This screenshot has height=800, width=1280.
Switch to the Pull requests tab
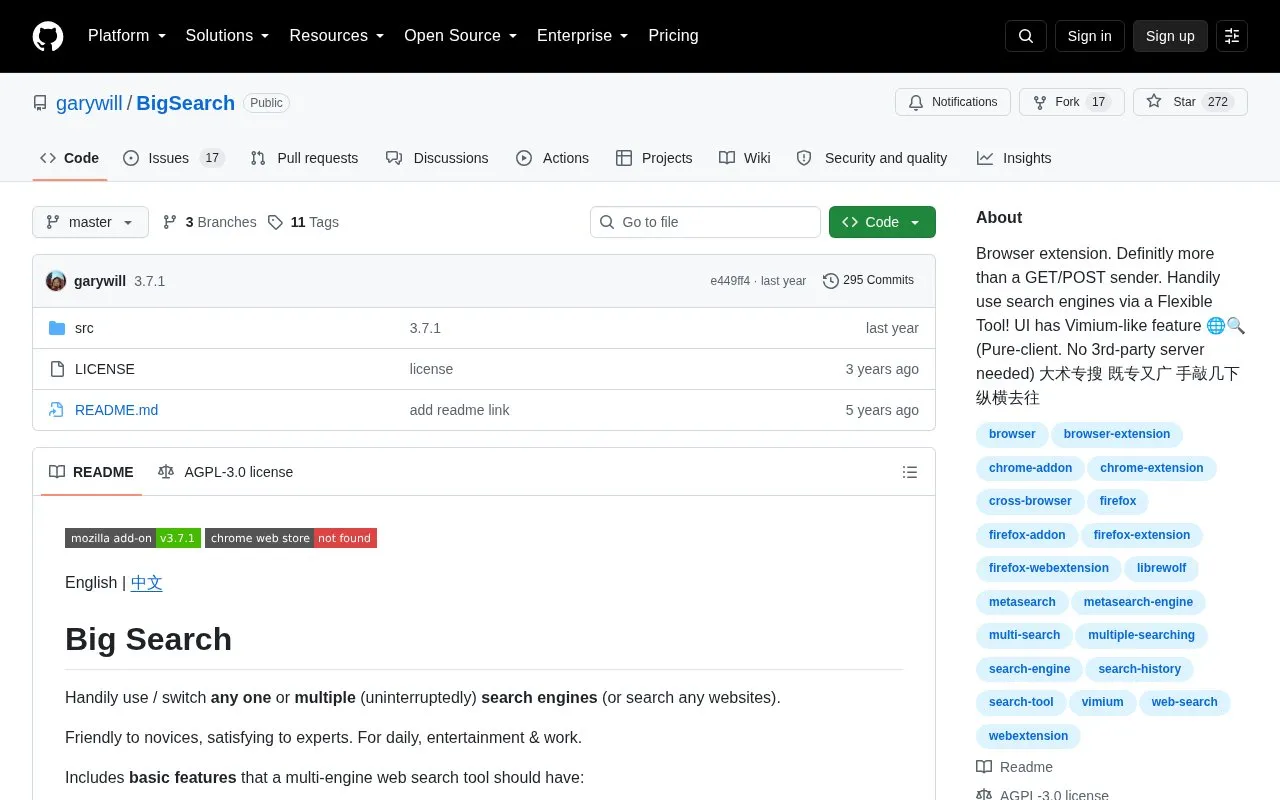click(304, 158)
